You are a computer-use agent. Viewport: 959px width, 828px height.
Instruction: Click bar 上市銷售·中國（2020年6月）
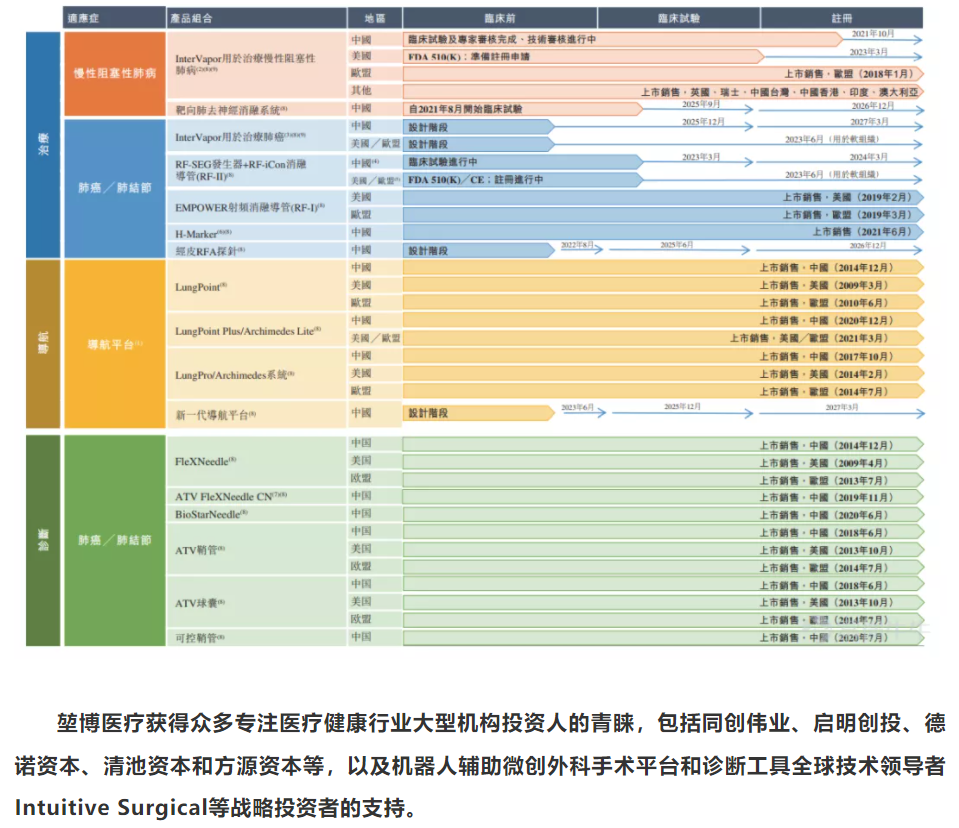coord(663,515)
